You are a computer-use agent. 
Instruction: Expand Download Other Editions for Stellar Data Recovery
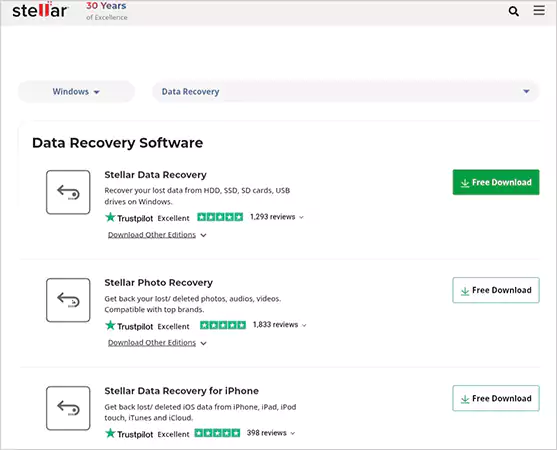tap(157, 235)
